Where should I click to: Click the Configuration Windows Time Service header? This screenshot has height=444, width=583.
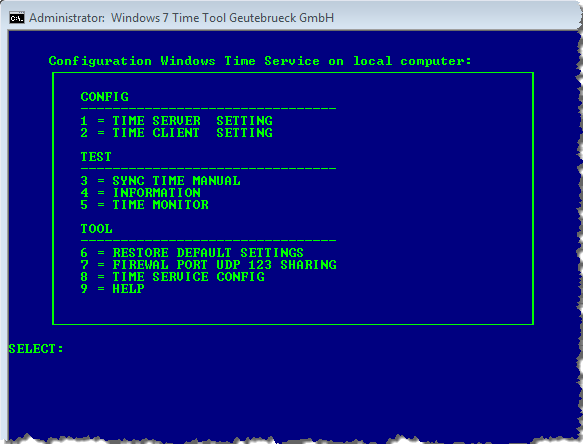tap(260, 61)
